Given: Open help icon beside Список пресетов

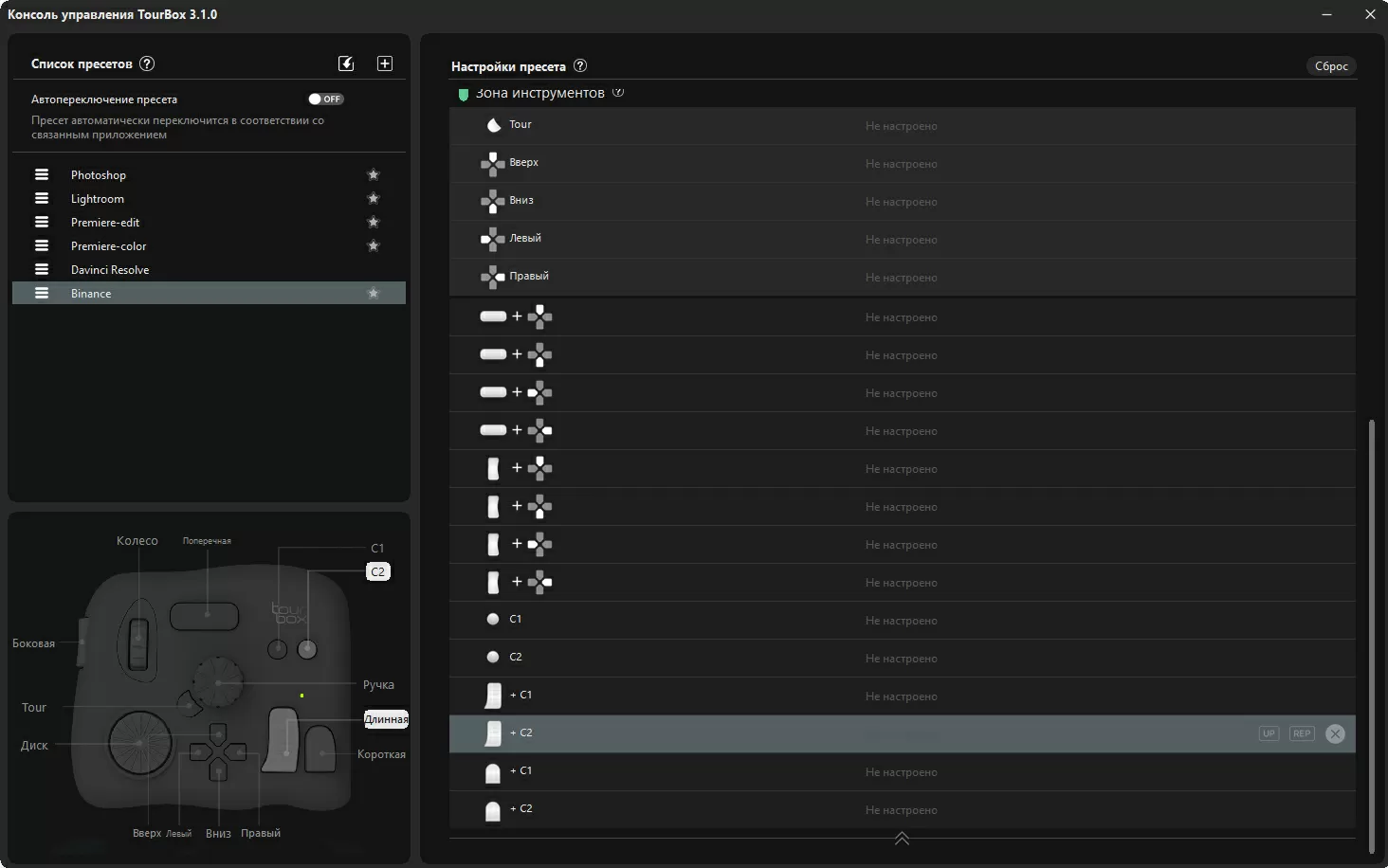Looking at the screenshot, I should click(x=147, y=63).
